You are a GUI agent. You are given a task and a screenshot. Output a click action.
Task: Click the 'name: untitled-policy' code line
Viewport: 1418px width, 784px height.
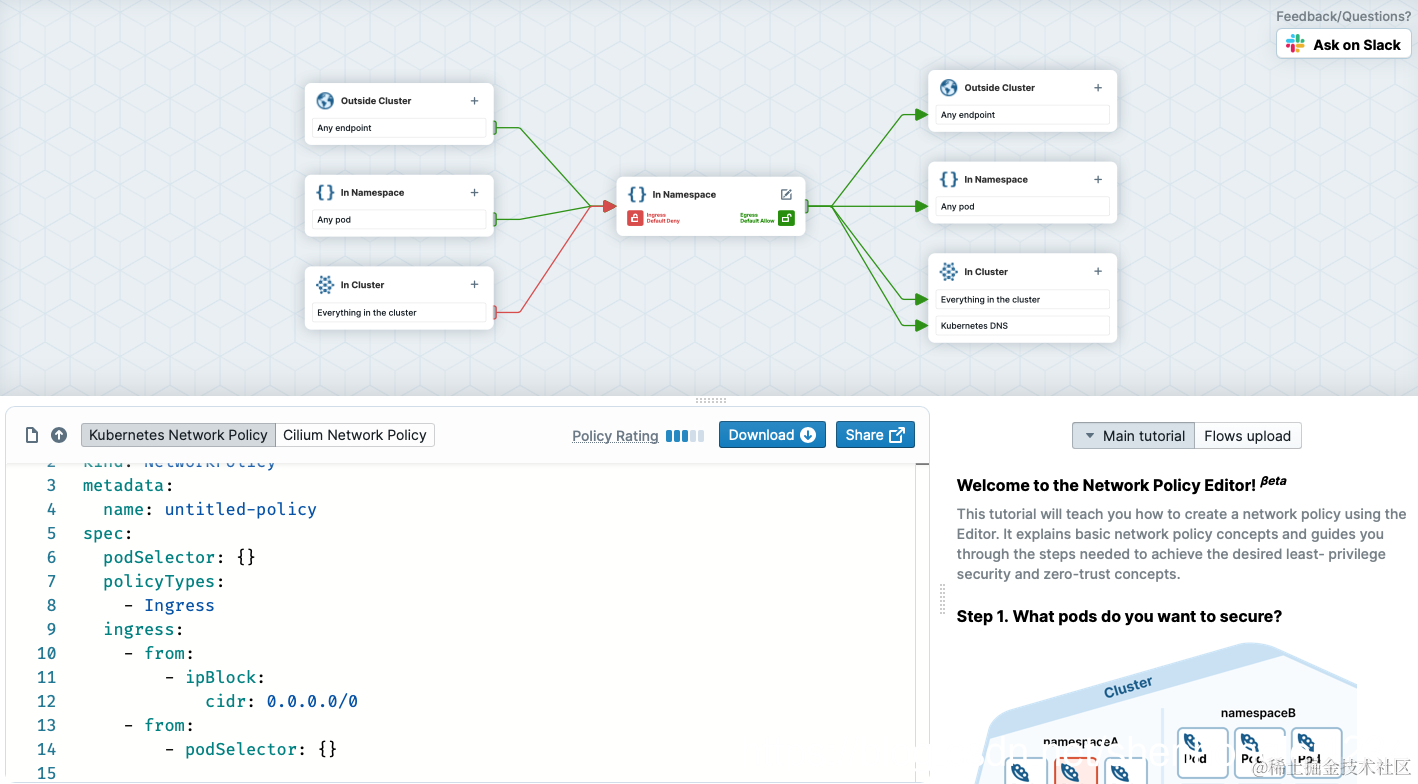pyautogui.click(x=210, y=509)
